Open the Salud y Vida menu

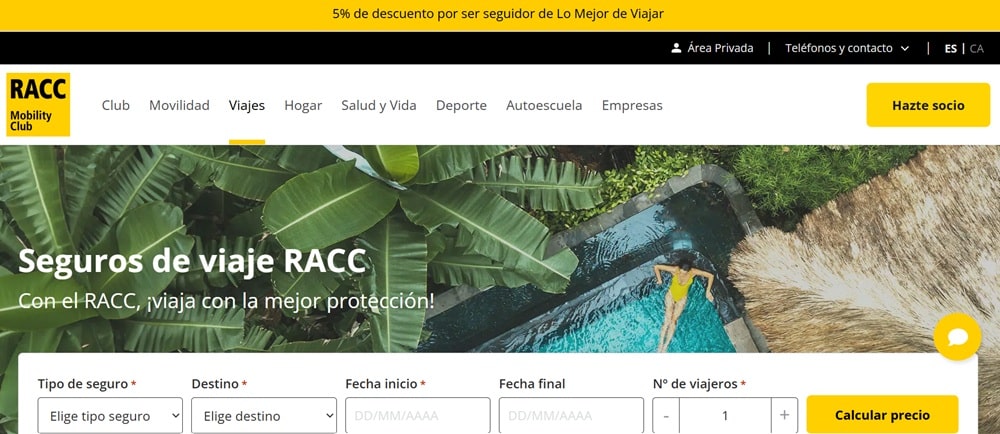tap(379, 106)
